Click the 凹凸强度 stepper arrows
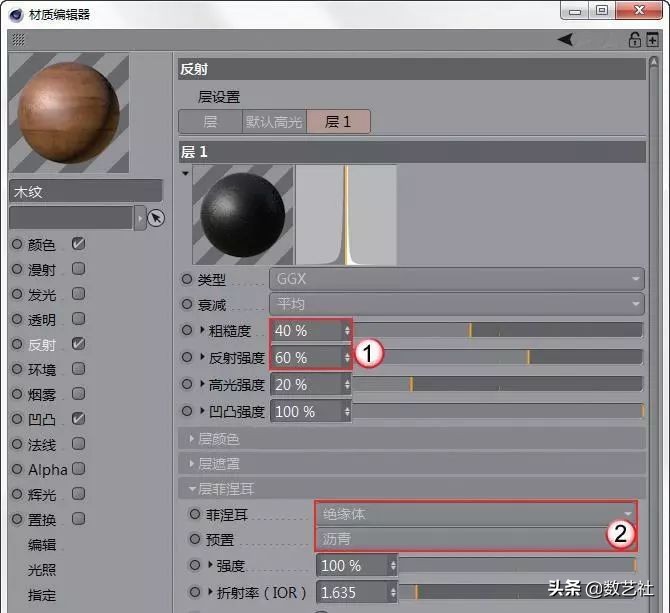Screen dimensions: 670x613 point(347,411)
